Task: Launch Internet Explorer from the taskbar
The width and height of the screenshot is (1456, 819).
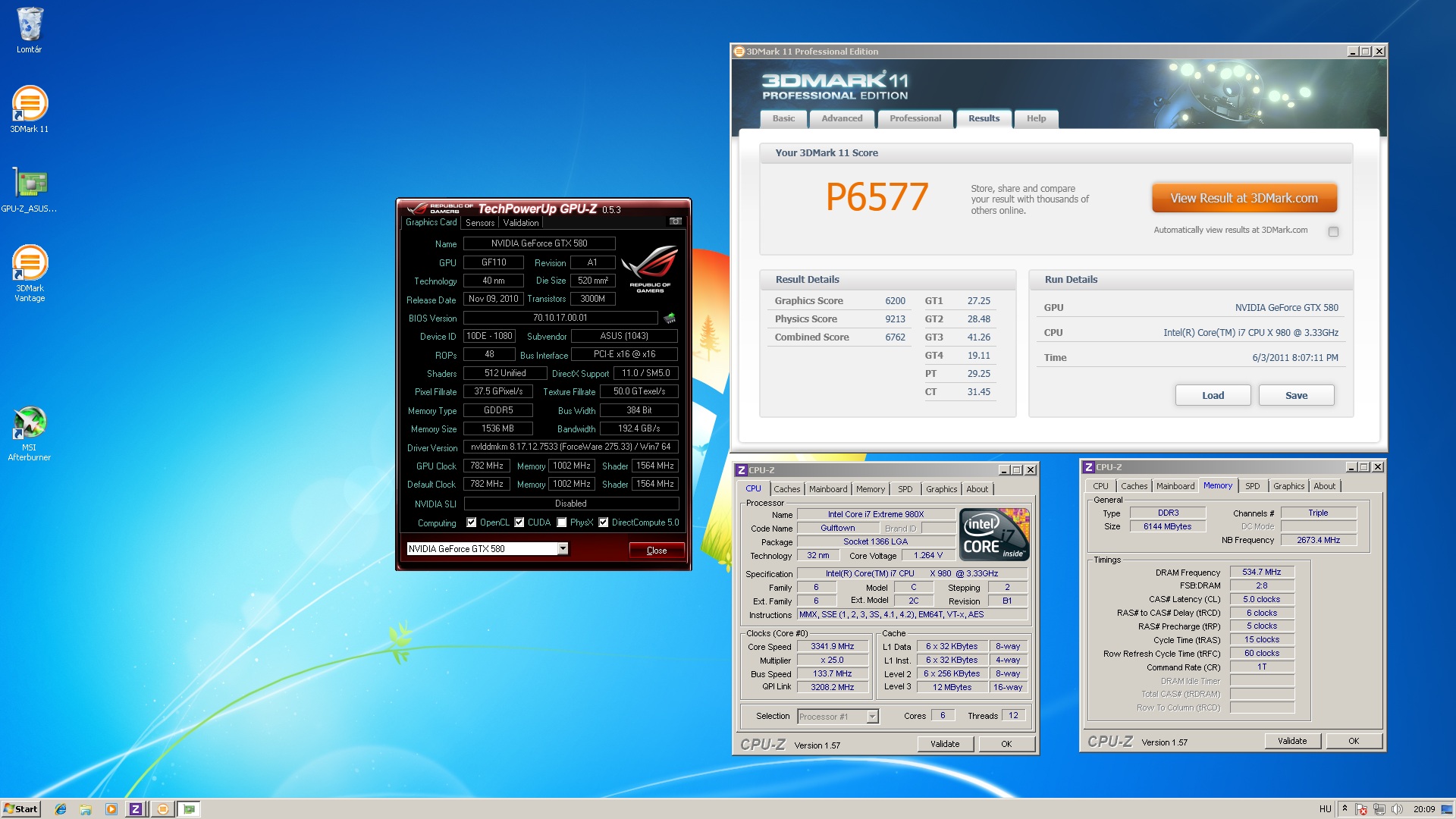Action: (x=61, y=809)
